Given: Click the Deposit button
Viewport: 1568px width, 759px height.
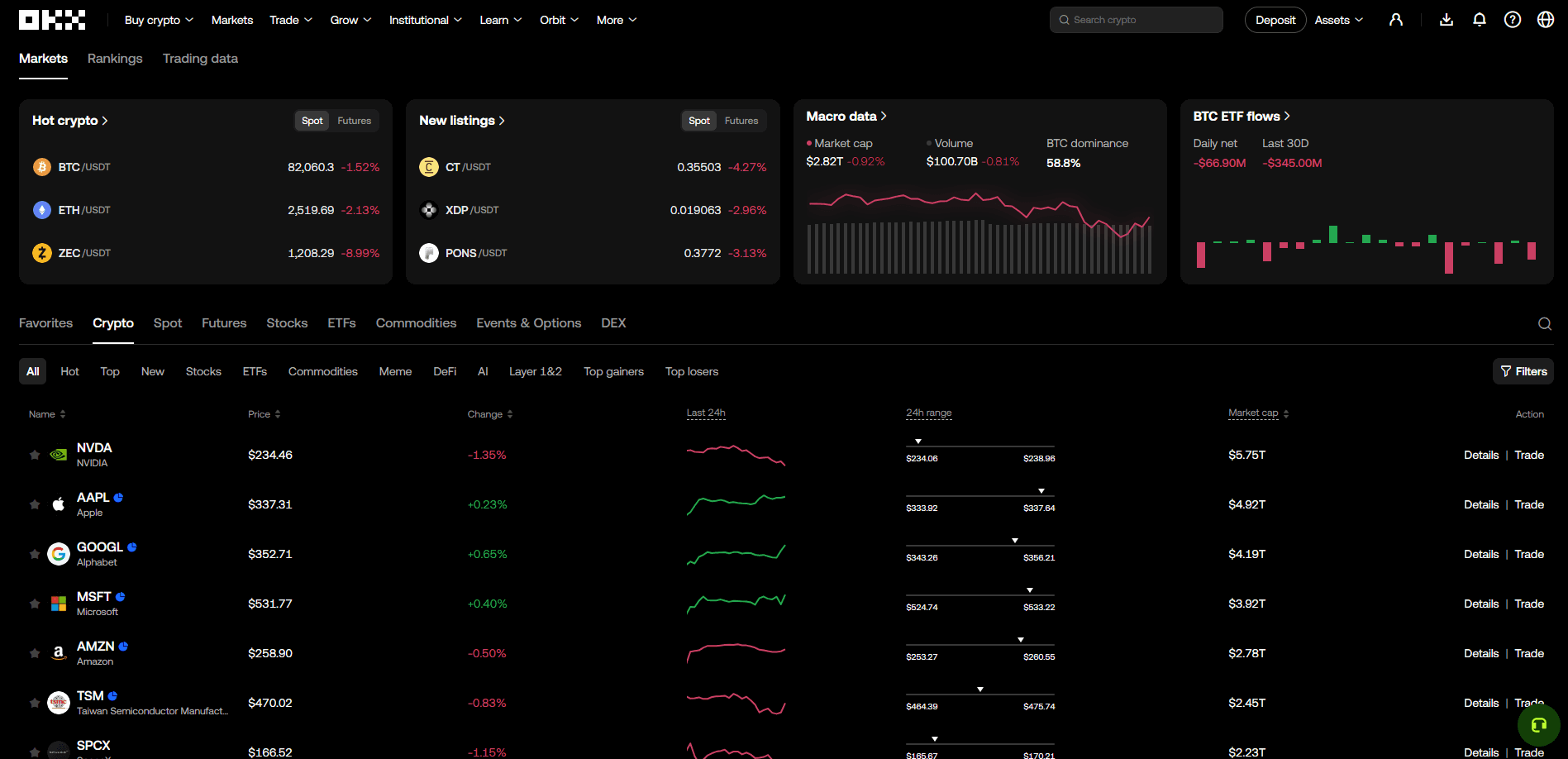Looking at the screenshot, I should [x=1275, y=20].
